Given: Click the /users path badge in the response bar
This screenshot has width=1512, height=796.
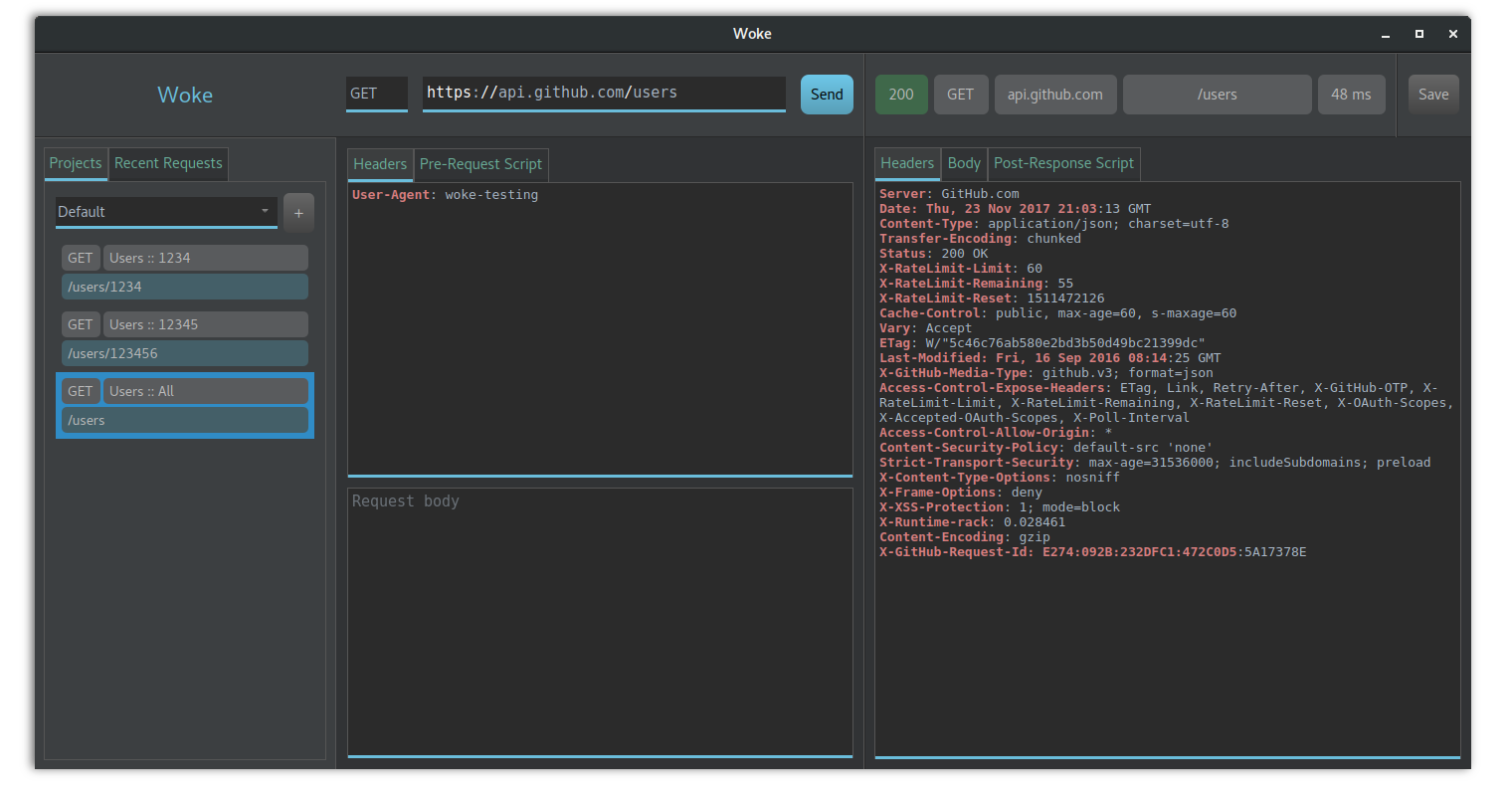Looking at the screenshot, I should coord(1218,95).
